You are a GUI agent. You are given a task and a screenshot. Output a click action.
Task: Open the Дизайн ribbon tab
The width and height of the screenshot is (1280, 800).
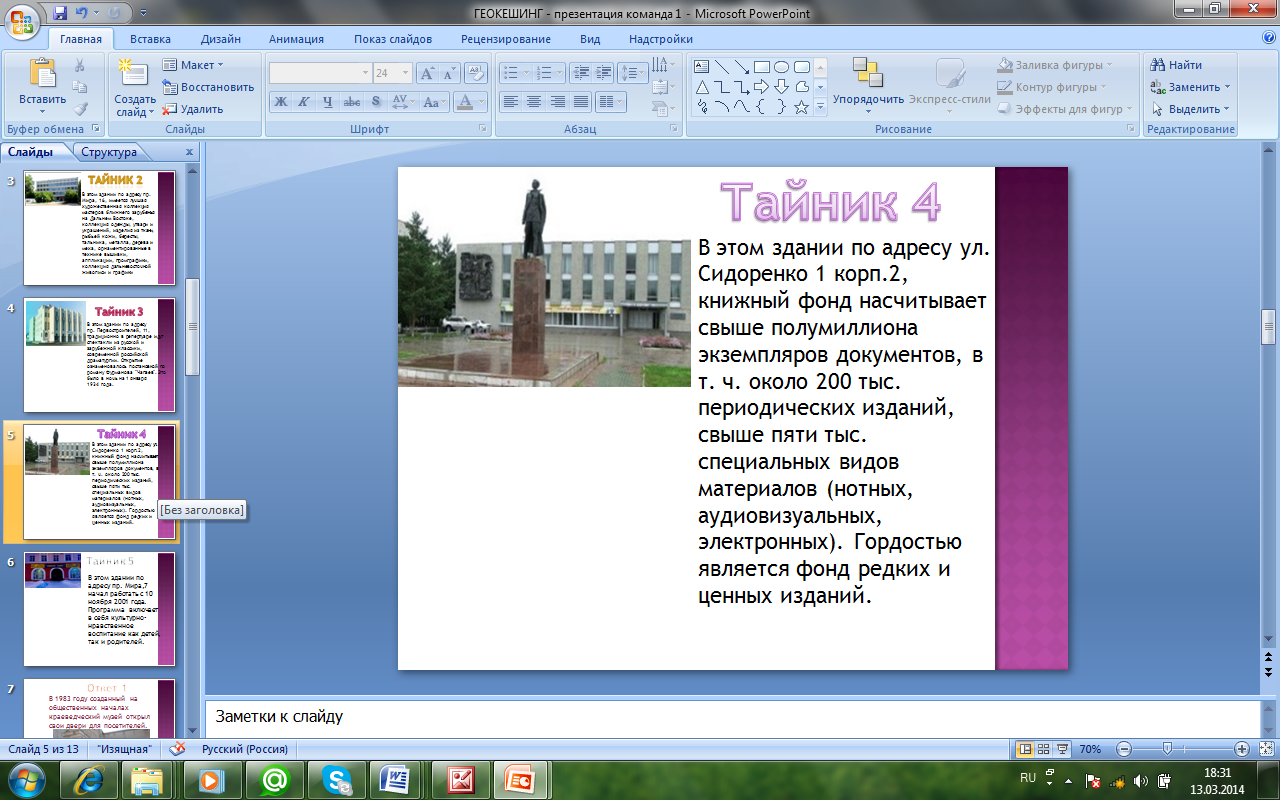click(220, 39)
